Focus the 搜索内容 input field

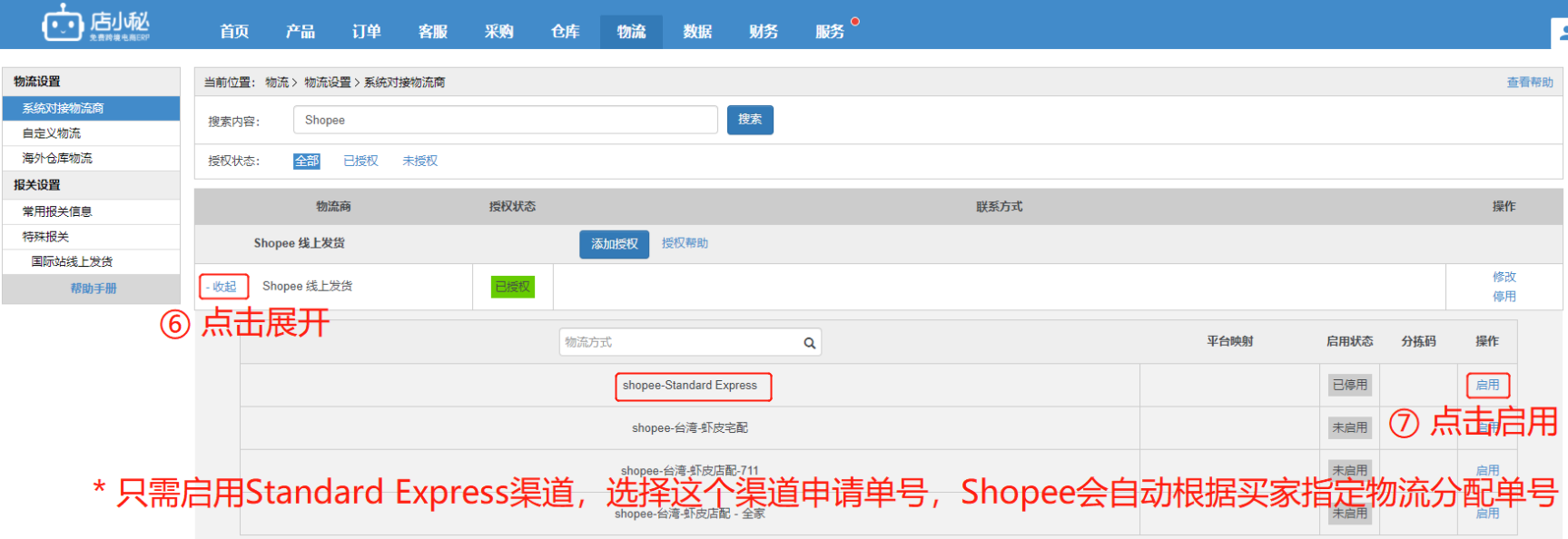pyautogui.click(x=506, y=120)
